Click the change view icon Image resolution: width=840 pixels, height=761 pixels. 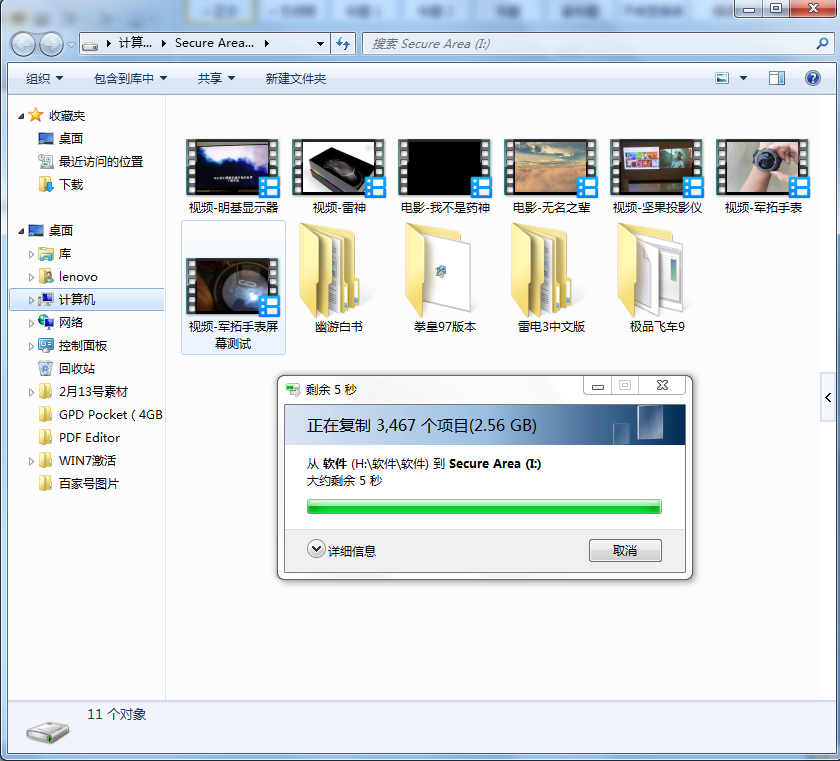722,78
